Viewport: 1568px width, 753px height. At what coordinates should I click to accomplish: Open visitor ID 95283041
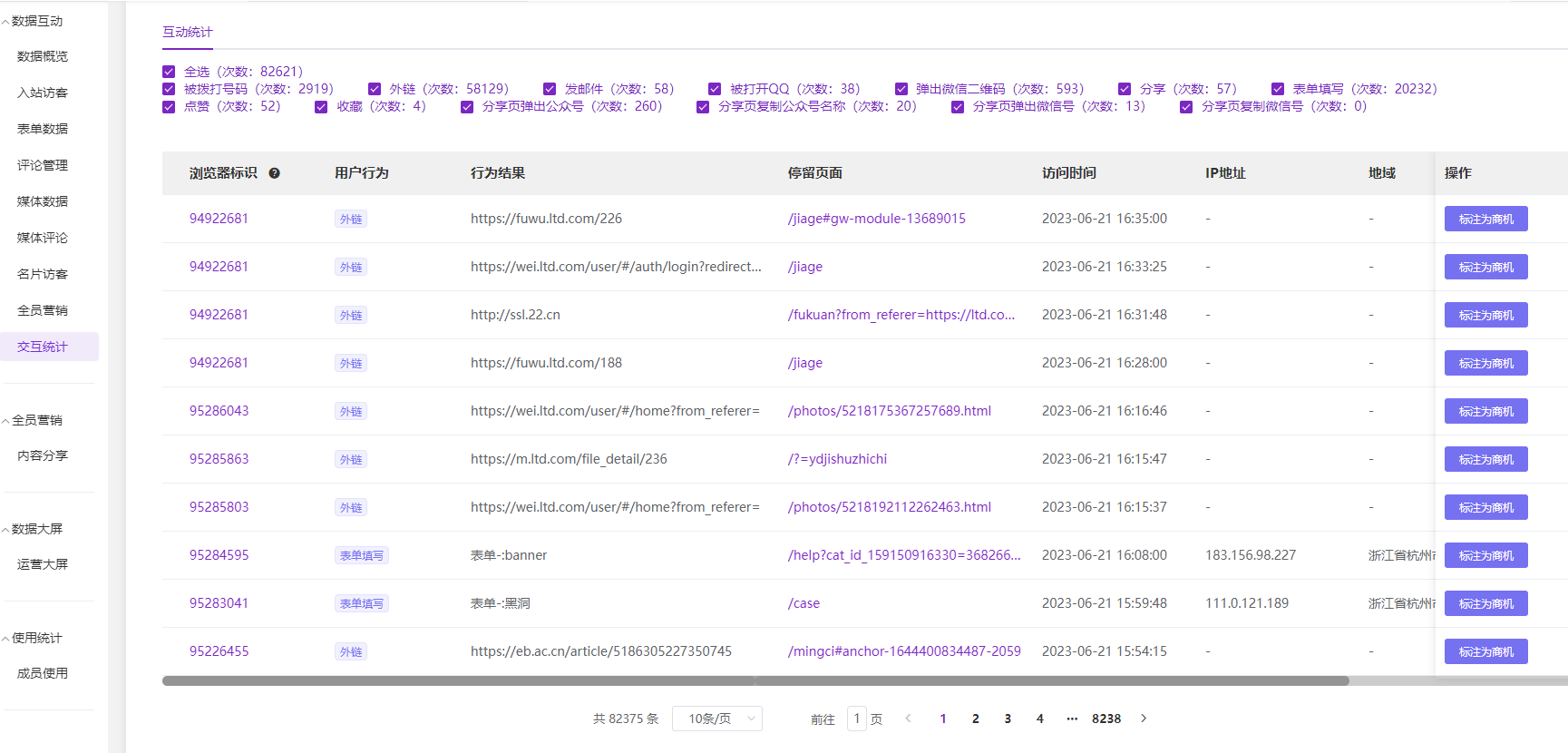click(219, 603)
